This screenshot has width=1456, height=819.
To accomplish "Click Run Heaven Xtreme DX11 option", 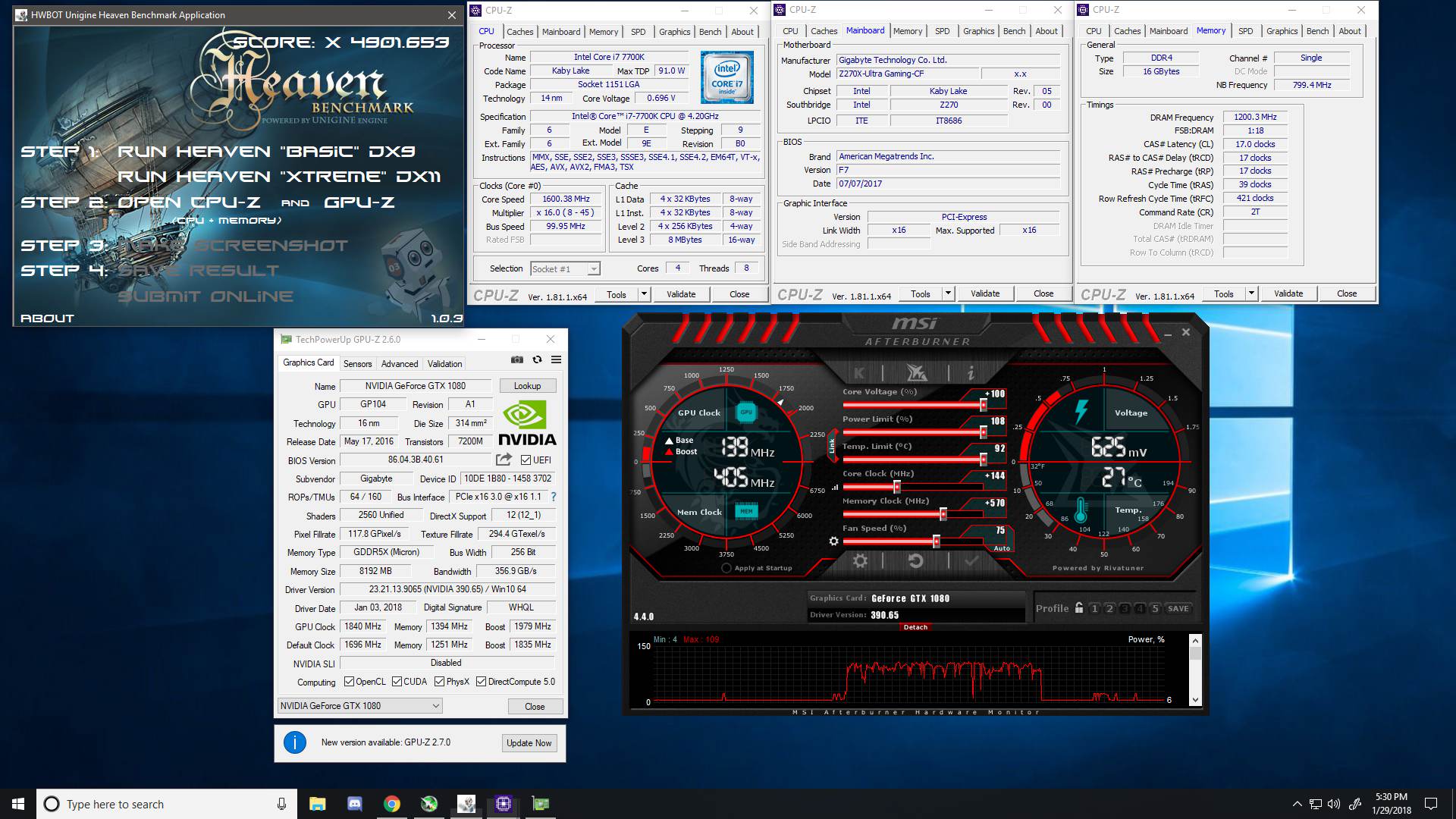I will tap(279, 177).
